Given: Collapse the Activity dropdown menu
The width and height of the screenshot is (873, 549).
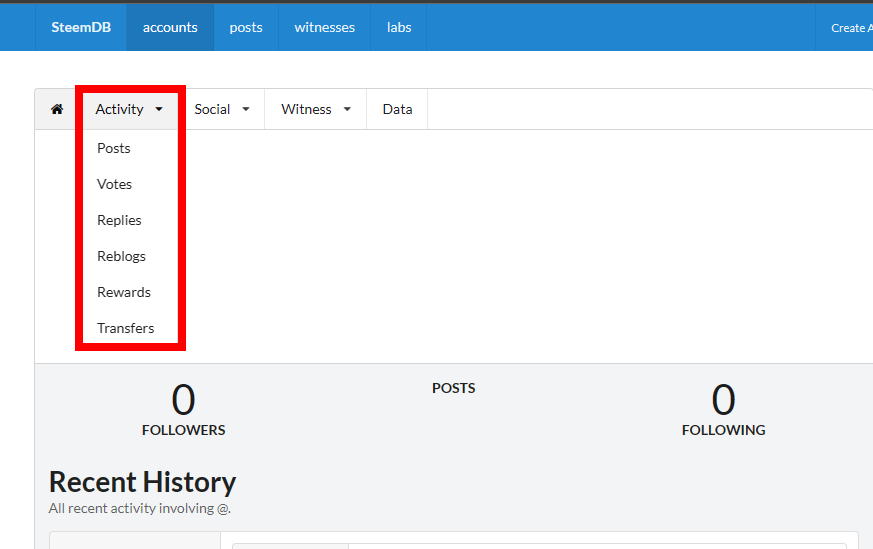Looking at the screenshot, I should 129,109.
